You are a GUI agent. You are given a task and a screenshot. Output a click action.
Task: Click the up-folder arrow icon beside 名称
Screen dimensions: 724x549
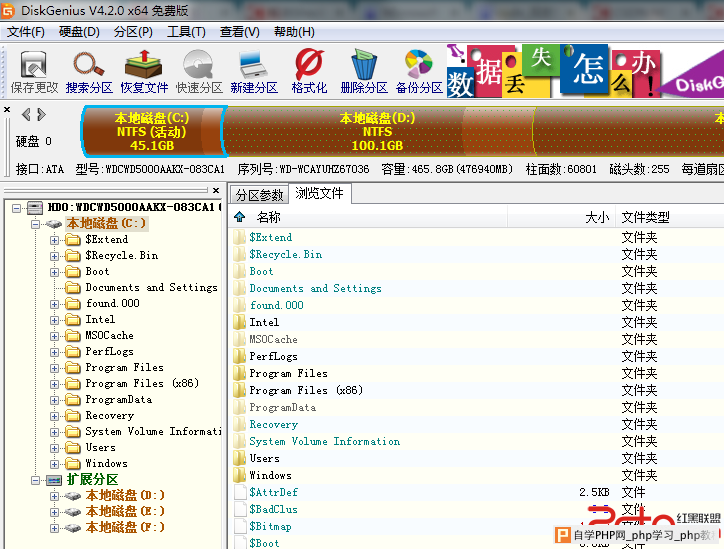point(239,217)
